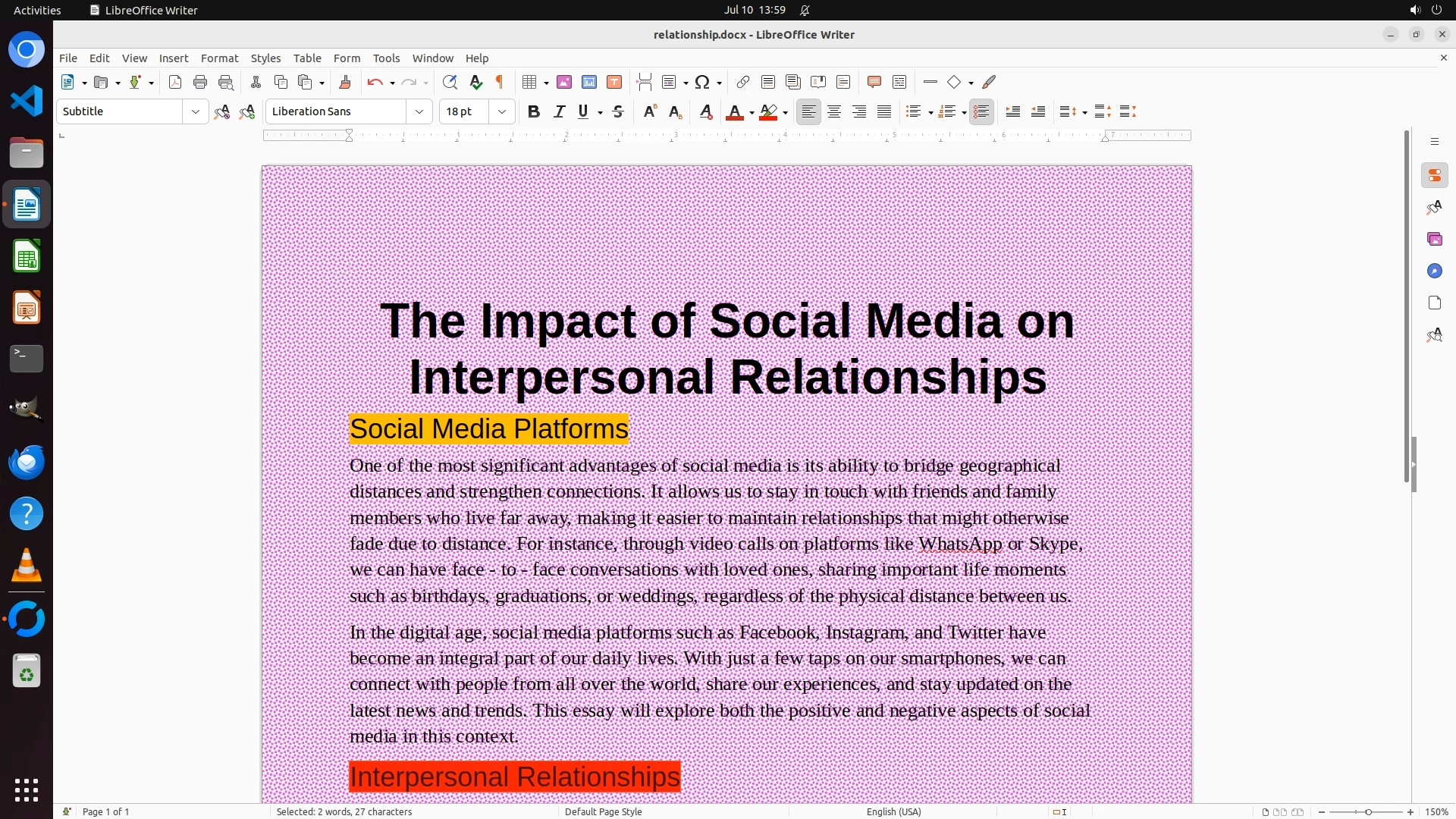Click the zoom slider in status bar

click(1368, 811)
